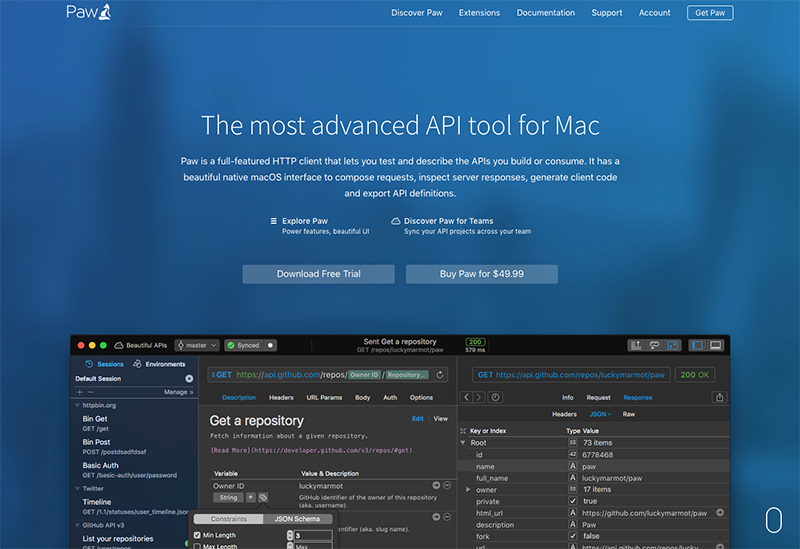Click the Get Paw button
This screenshot has width=800, height=549.
pyautogui.click(x=710, y=13)
